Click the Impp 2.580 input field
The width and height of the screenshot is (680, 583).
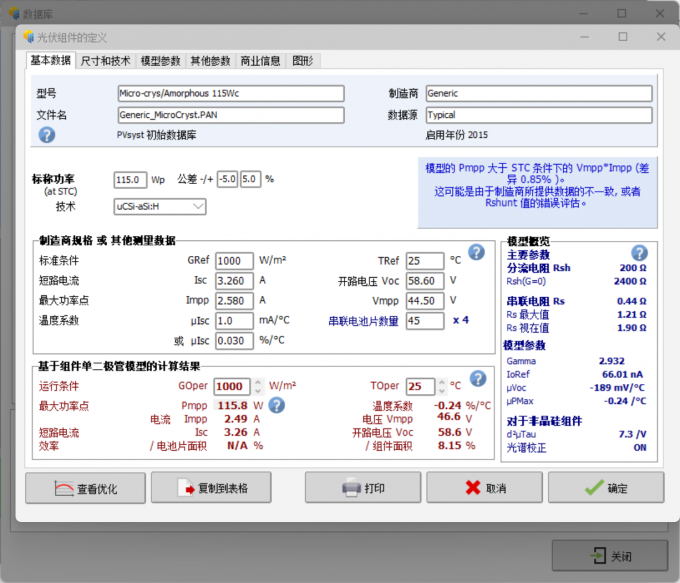pyautogui.click(x=234, y=301)
